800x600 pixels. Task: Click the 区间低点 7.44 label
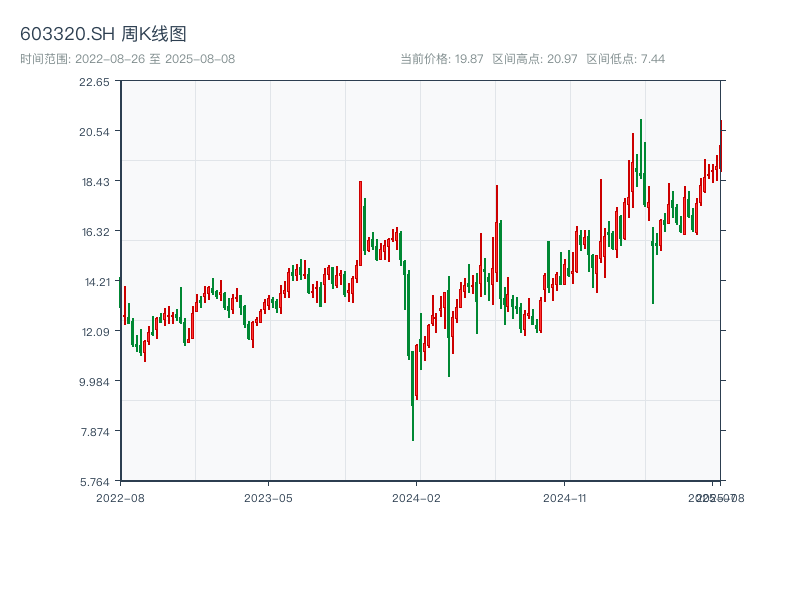point(625,59)
